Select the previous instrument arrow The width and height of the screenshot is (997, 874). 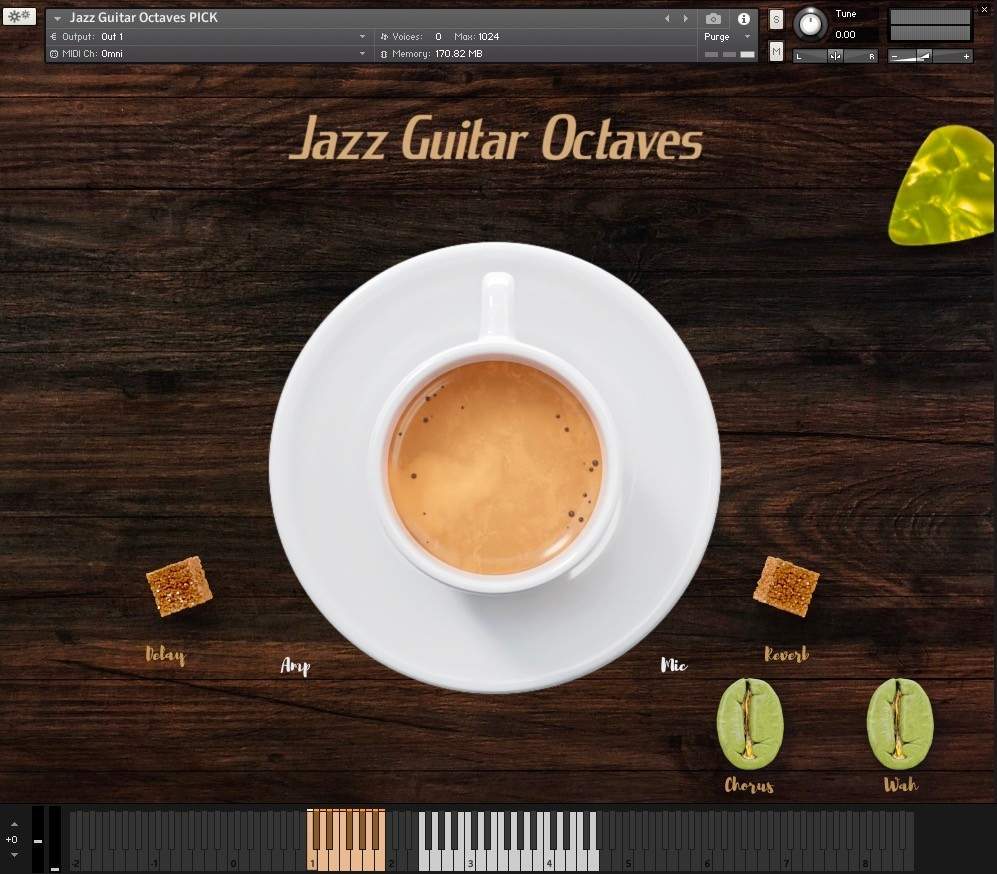668,19
